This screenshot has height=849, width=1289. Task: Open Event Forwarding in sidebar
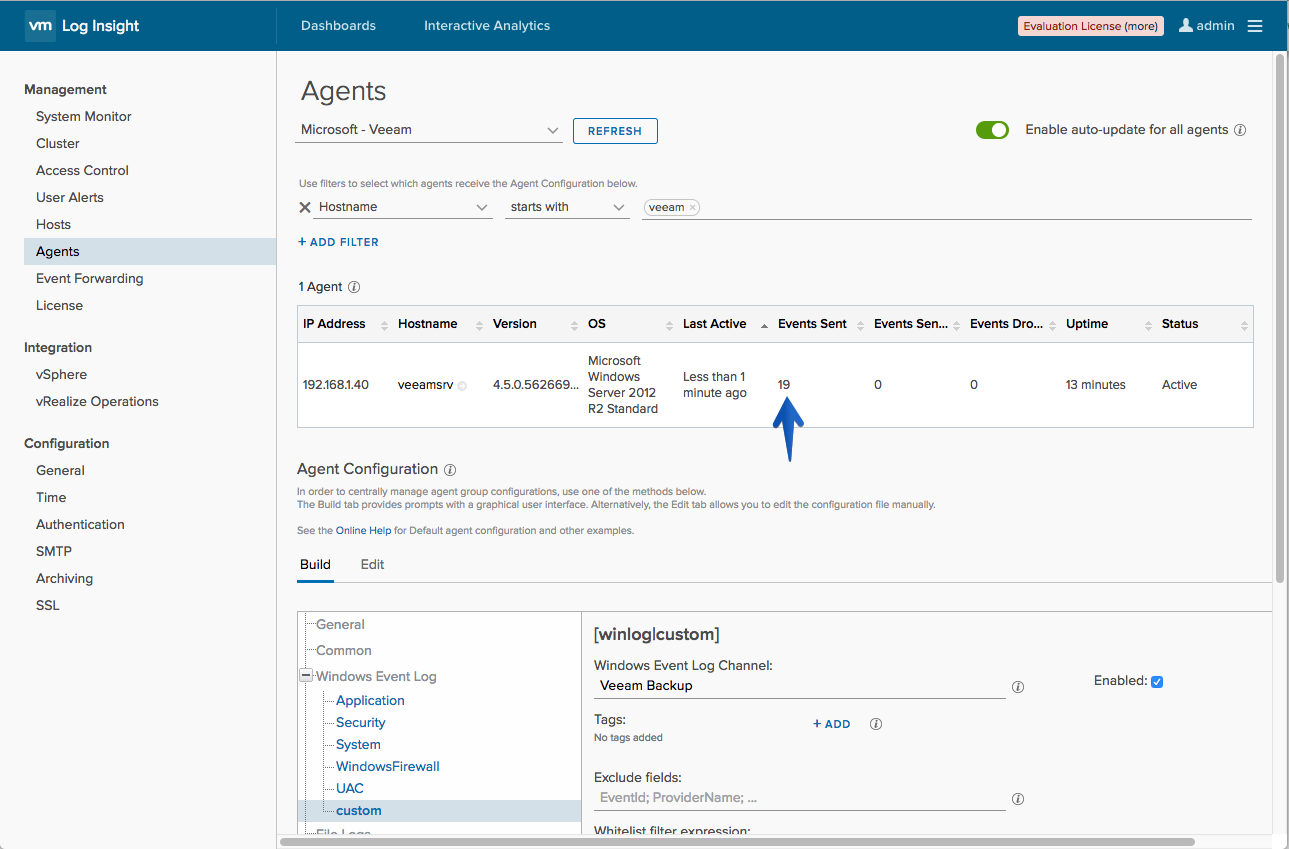coord(90,279)
